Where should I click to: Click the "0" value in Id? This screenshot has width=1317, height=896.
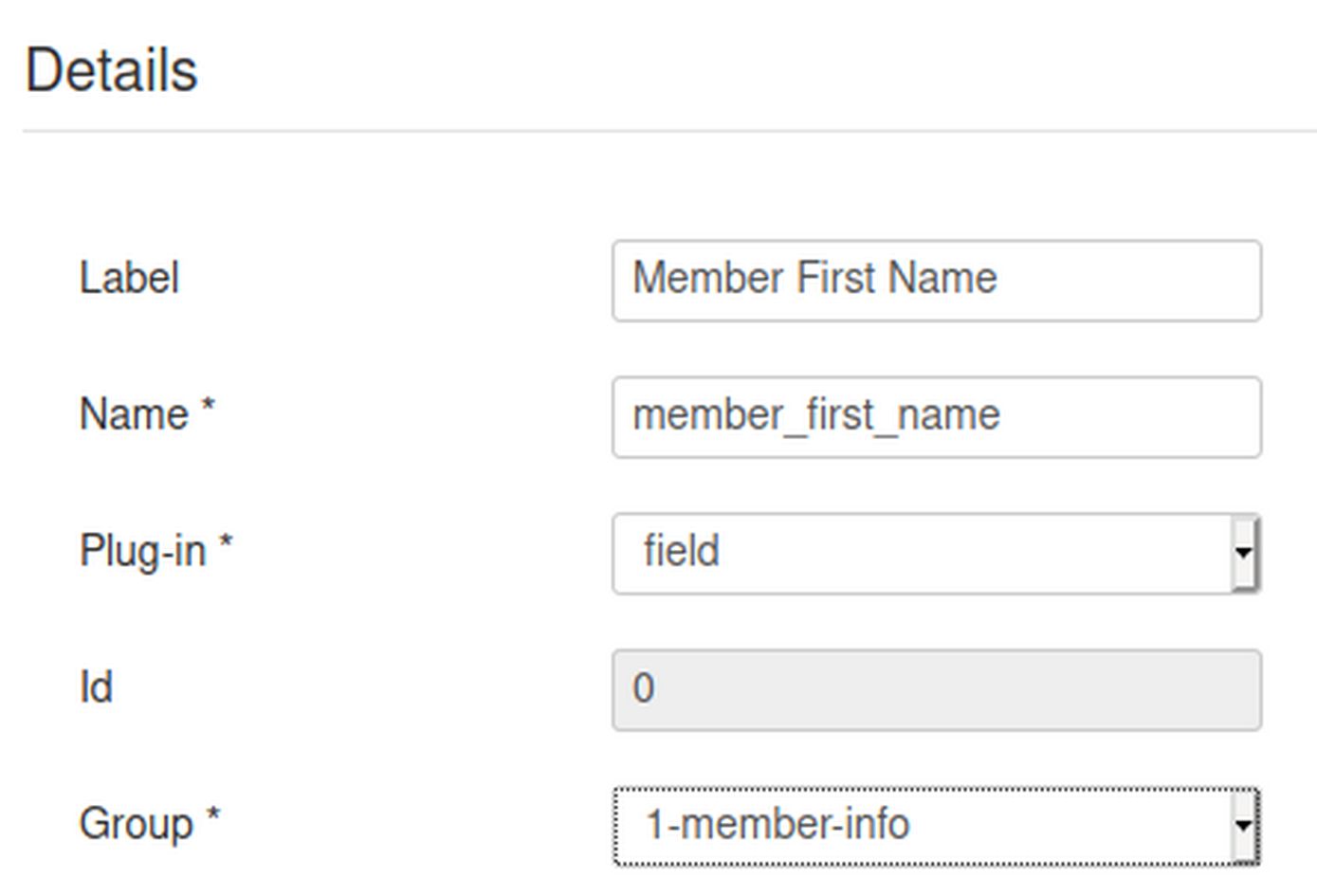tap(643, 689)
